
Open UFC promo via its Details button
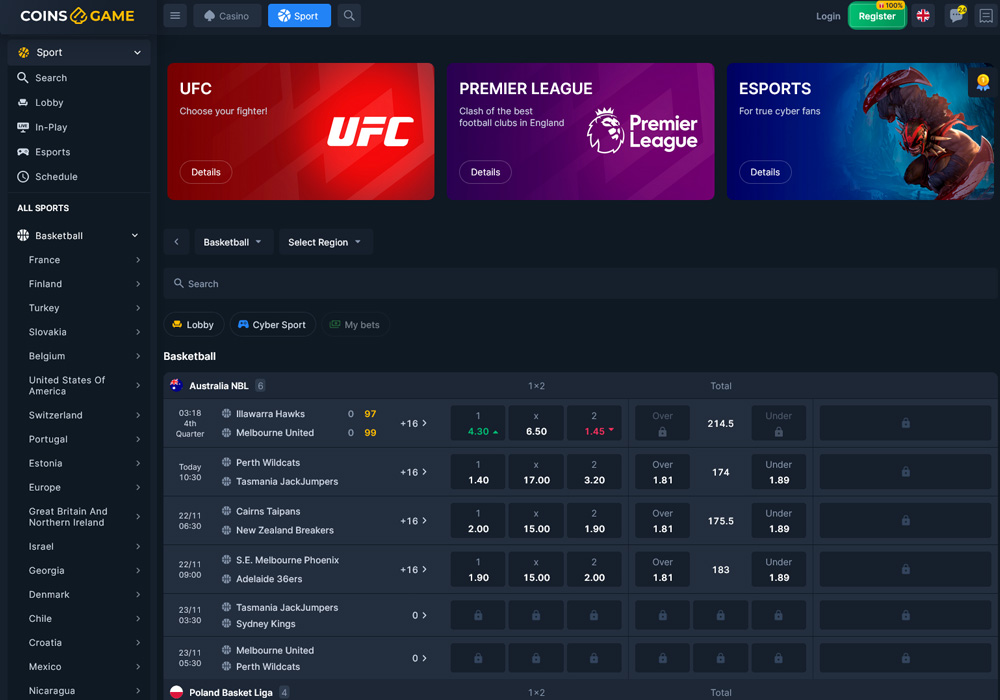[x=205, y=171]
